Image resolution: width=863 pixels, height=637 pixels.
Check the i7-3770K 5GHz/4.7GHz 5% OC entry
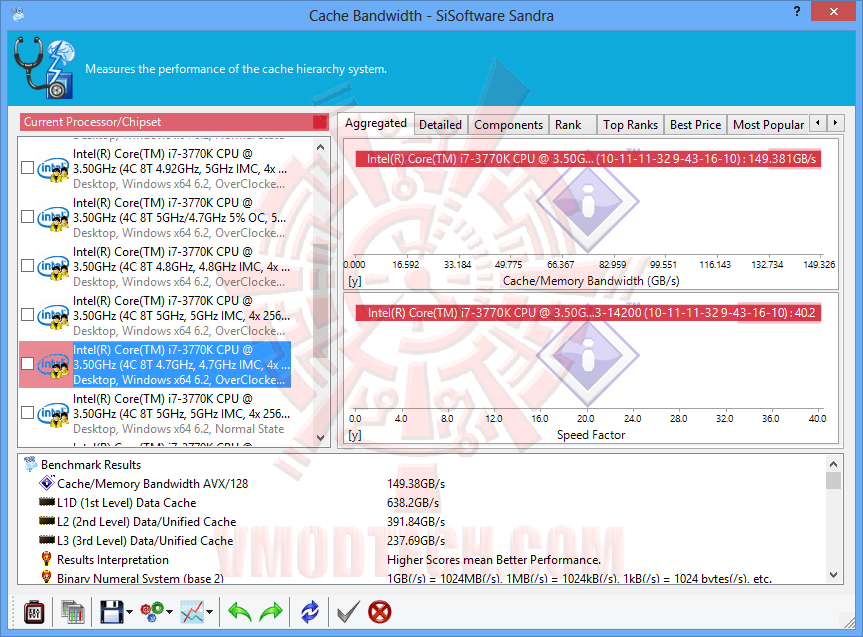coord(27,216)
